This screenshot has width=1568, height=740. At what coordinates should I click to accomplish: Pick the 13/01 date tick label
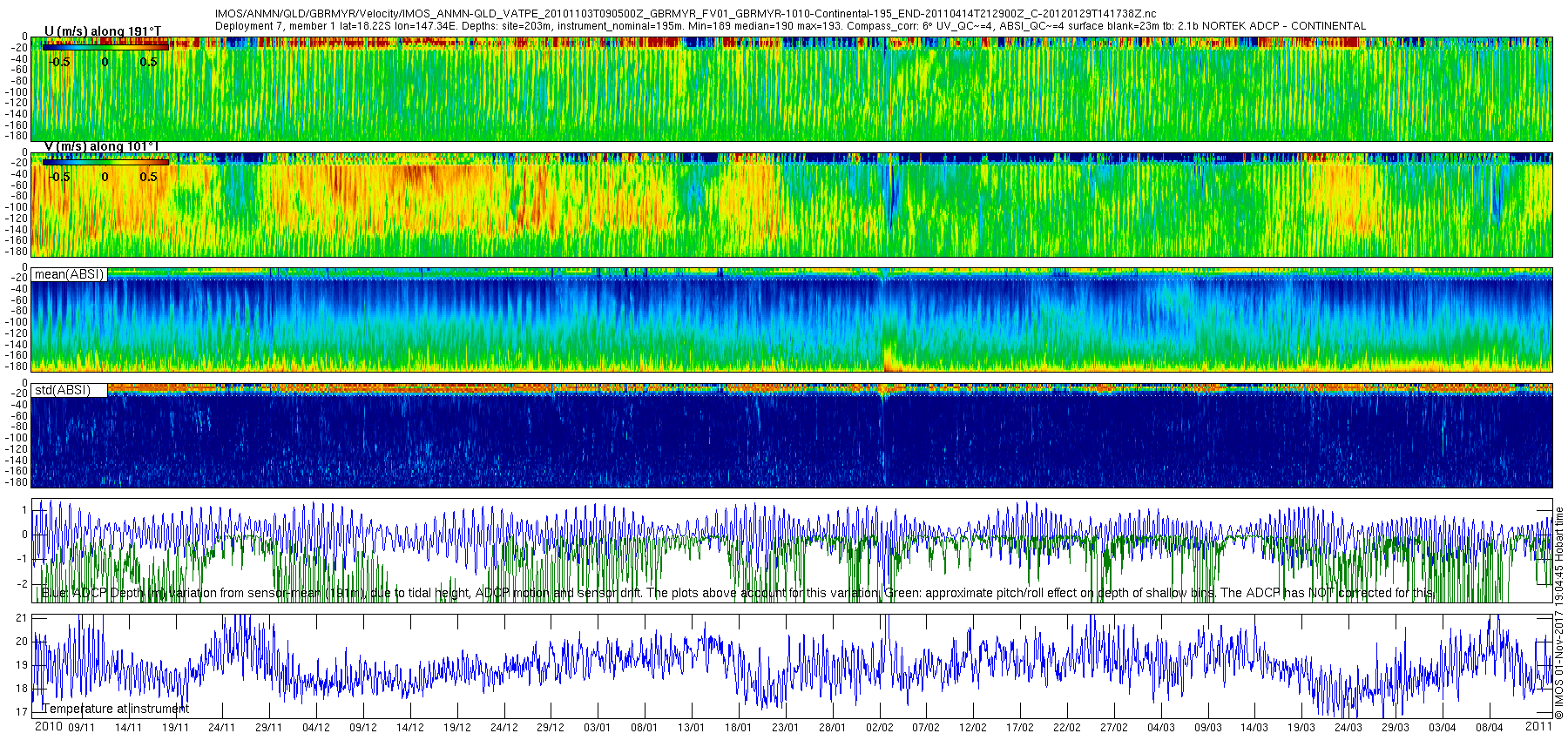(691, 728)
